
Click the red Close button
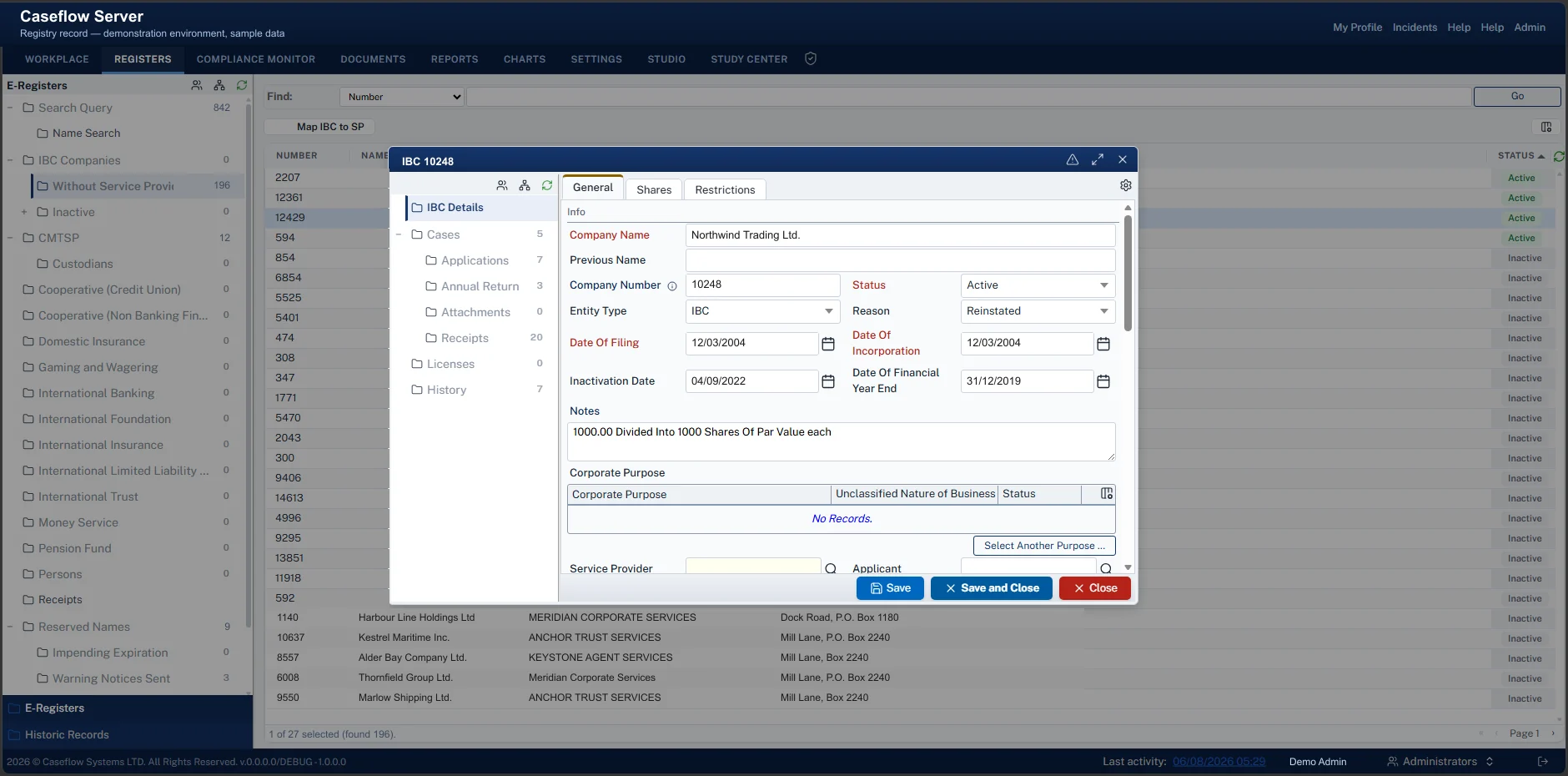tap(1095, 588)
